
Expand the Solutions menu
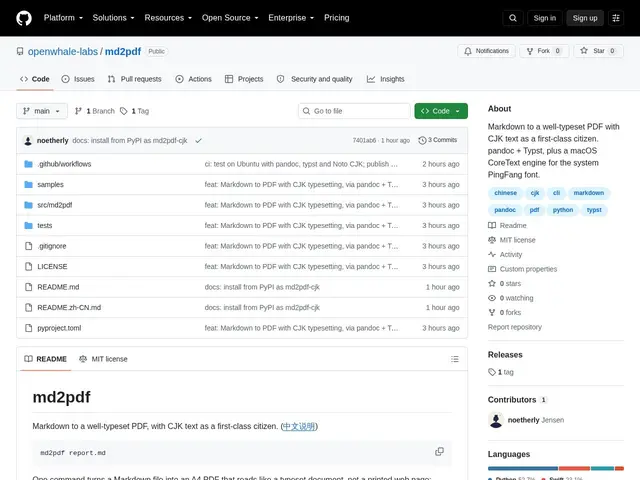113,18
